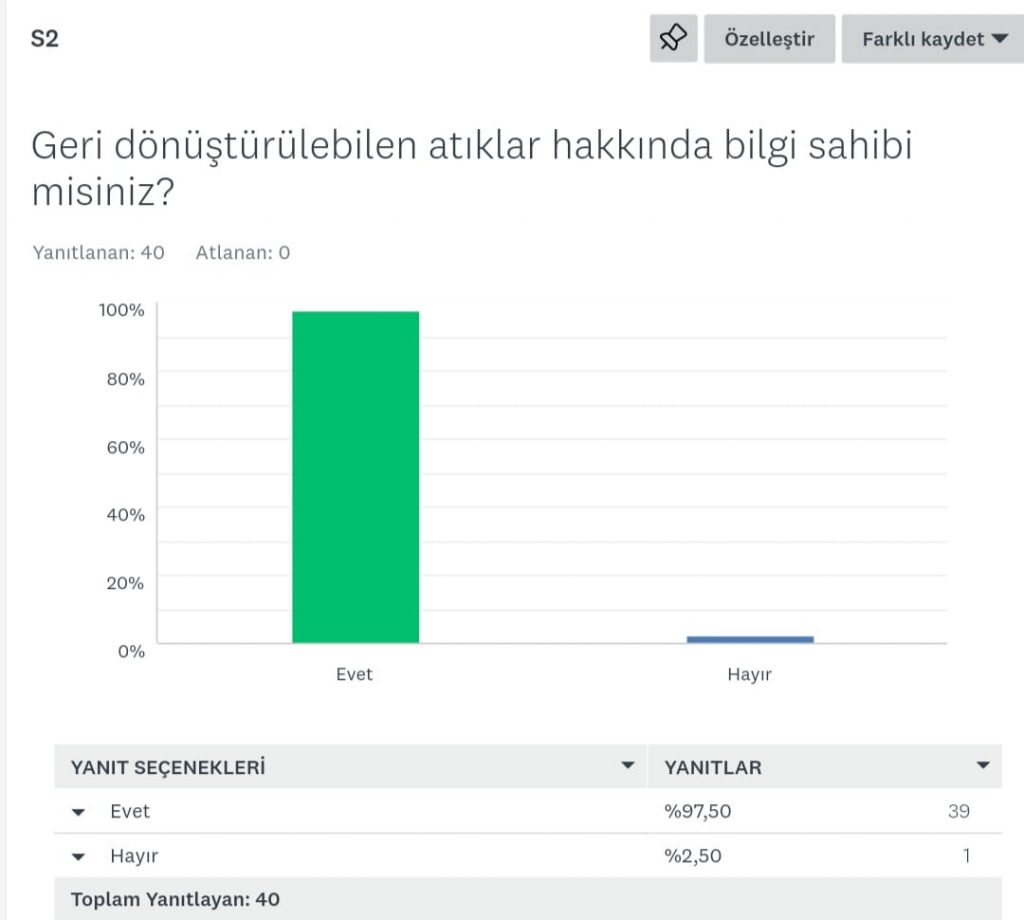The height and width of the screenshot is (920, 1024).
Task: Open the YANITLAR column sort dropdown
Action: coord(985,766)
